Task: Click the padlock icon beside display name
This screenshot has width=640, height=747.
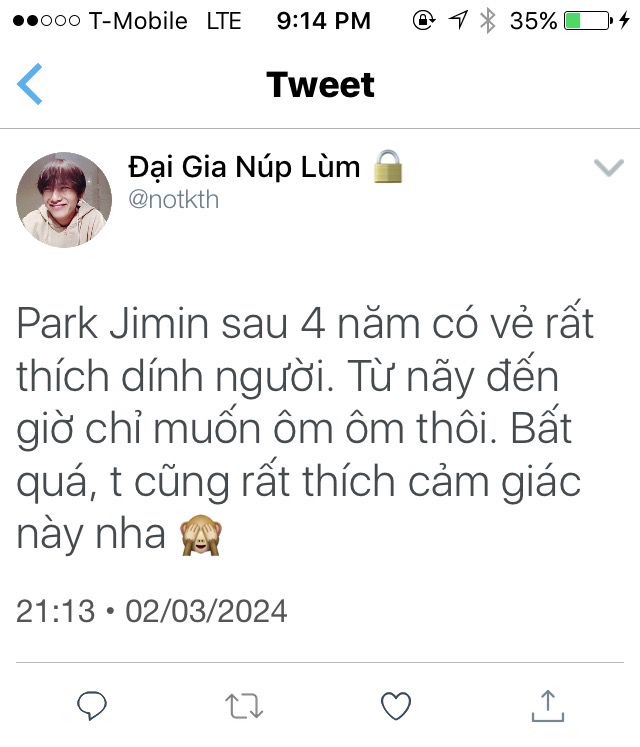Action: pyautogui.click(x=387, y=166)
